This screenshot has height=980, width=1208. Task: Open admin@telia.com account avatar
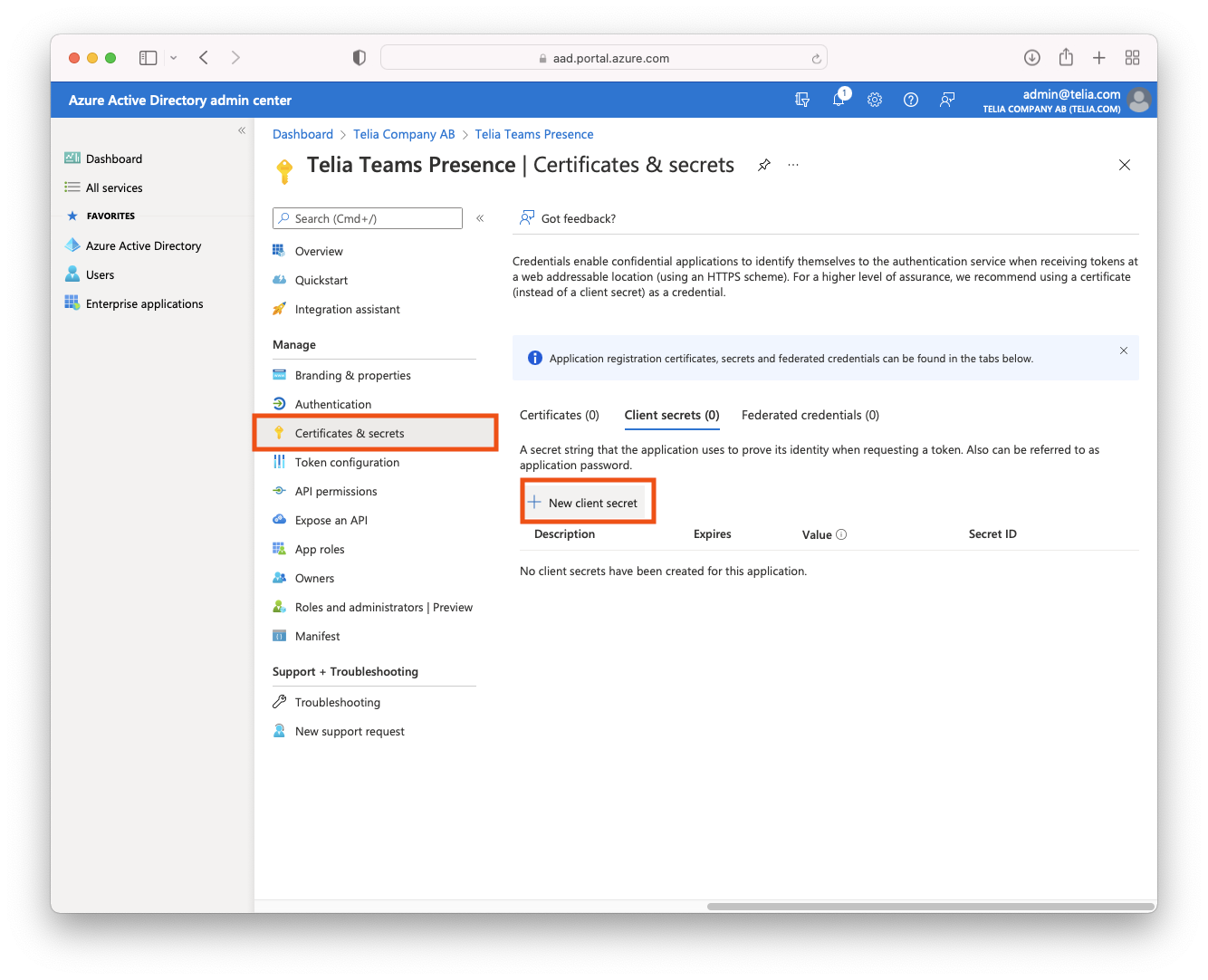(x=1139, y=100)
